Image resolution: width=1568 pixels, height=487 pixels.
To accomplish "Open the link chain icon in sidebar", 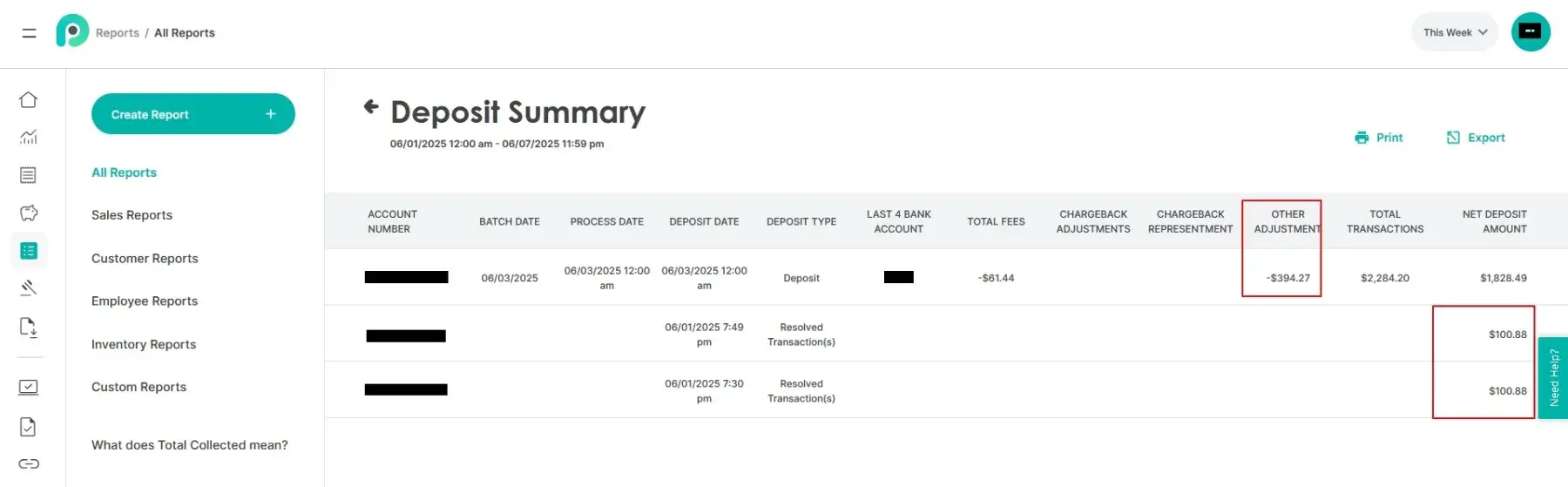I will 28,463.
